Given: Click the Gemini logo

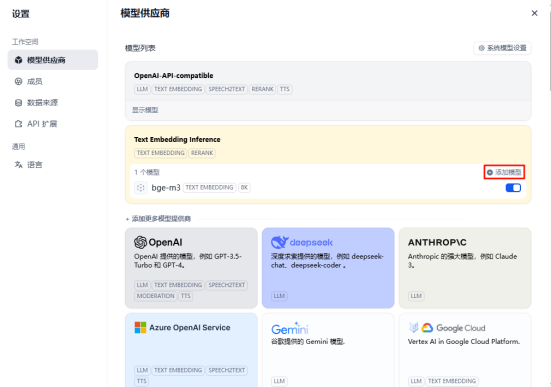Looking at the screenshot, I should (x=290, y=328).
